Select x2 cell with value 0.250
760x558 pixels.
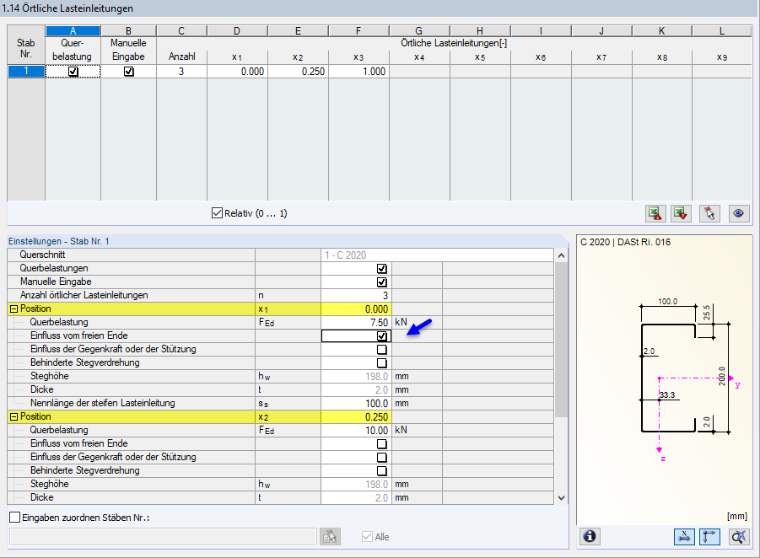[x=298, y=71]
